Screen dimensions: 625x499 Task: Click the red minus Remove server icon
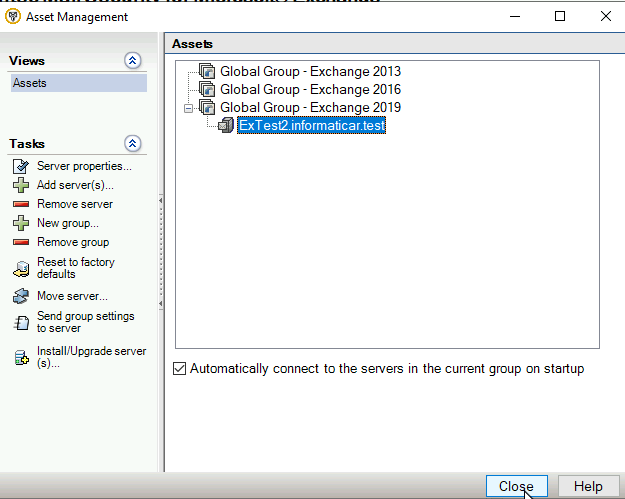pos(21,204)
